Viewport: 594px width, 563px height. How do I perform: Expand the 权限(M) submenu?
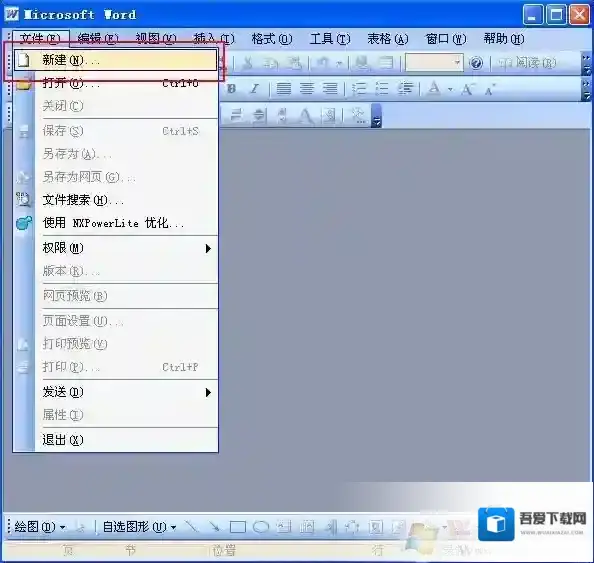click(116, 248)
